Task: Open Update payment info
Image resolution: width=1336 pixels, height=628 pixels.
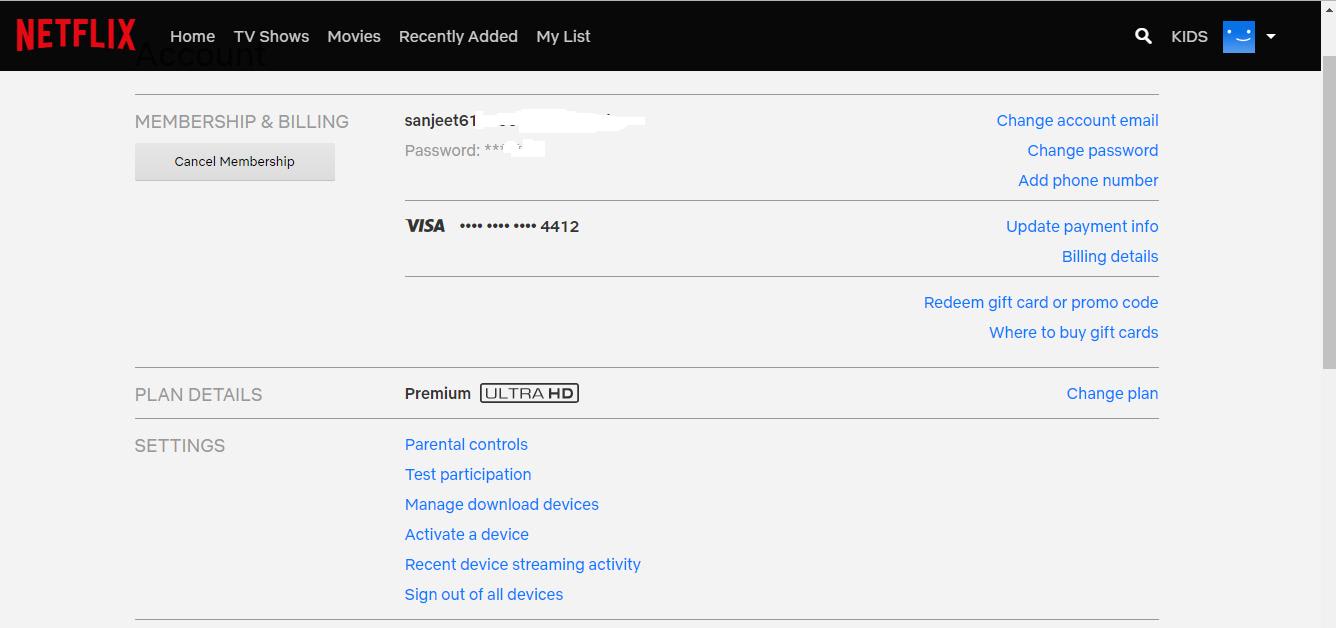Action: point(1082,226)
